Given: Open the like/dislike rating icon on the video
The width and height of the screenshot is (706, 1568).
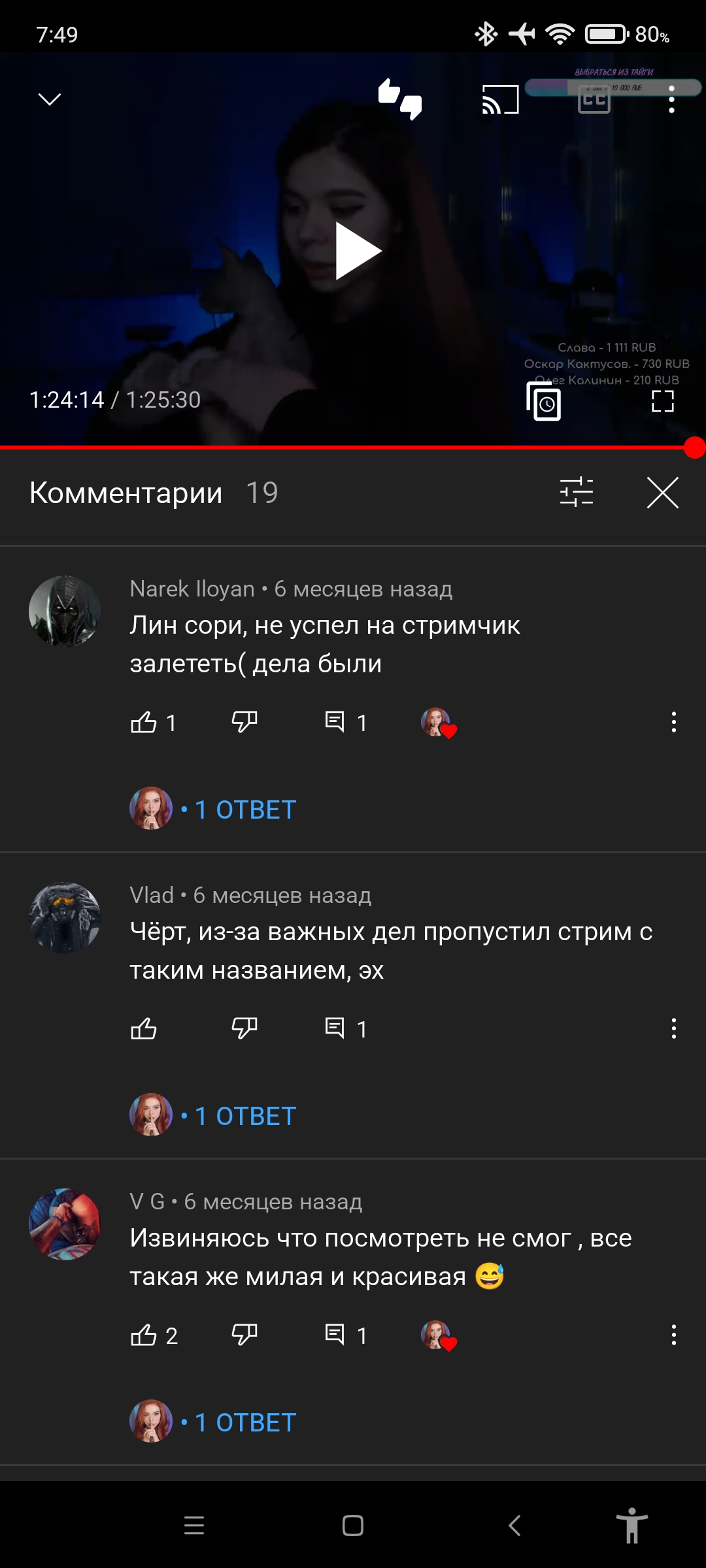Looking at the screenshot, I should pyautogui.click(x=400, y=99).
